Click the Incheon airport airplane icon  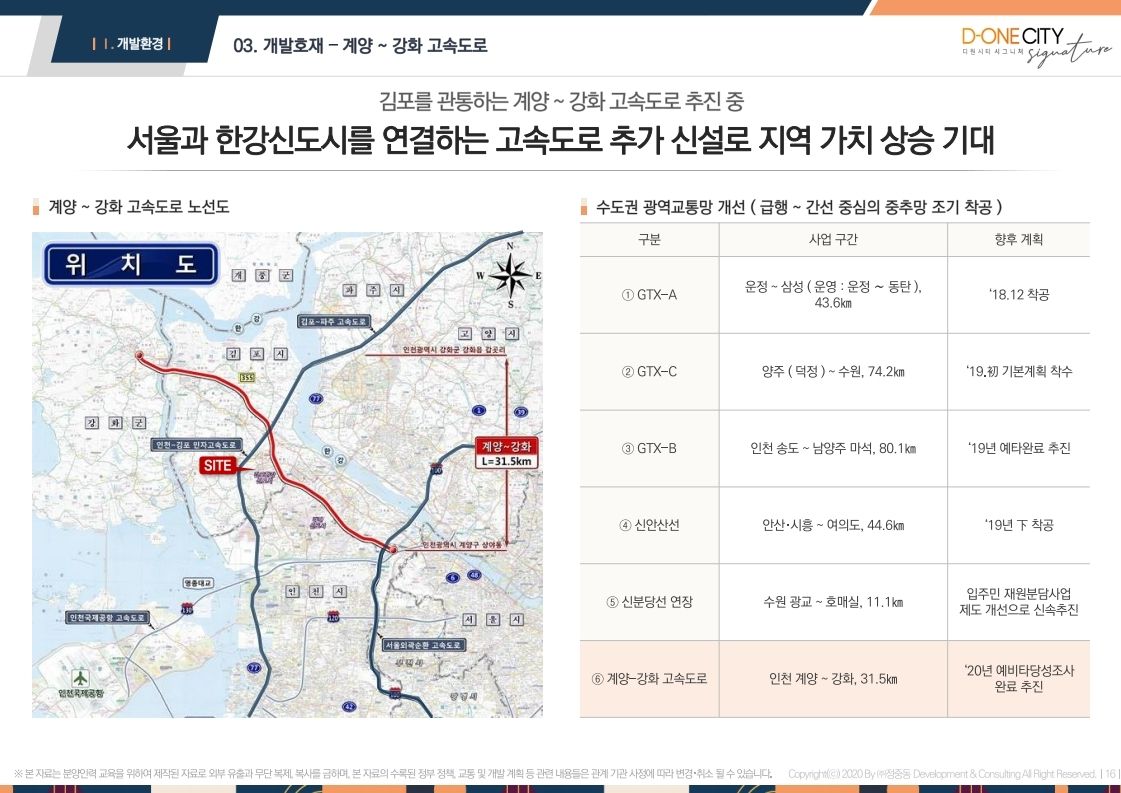point(80,676)
